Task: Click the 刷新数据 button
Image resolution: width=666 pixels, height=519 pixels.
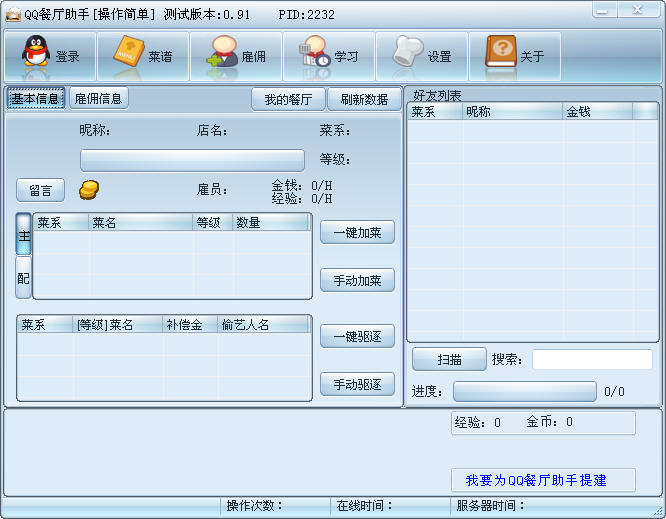Action: (x=364, y=99)
